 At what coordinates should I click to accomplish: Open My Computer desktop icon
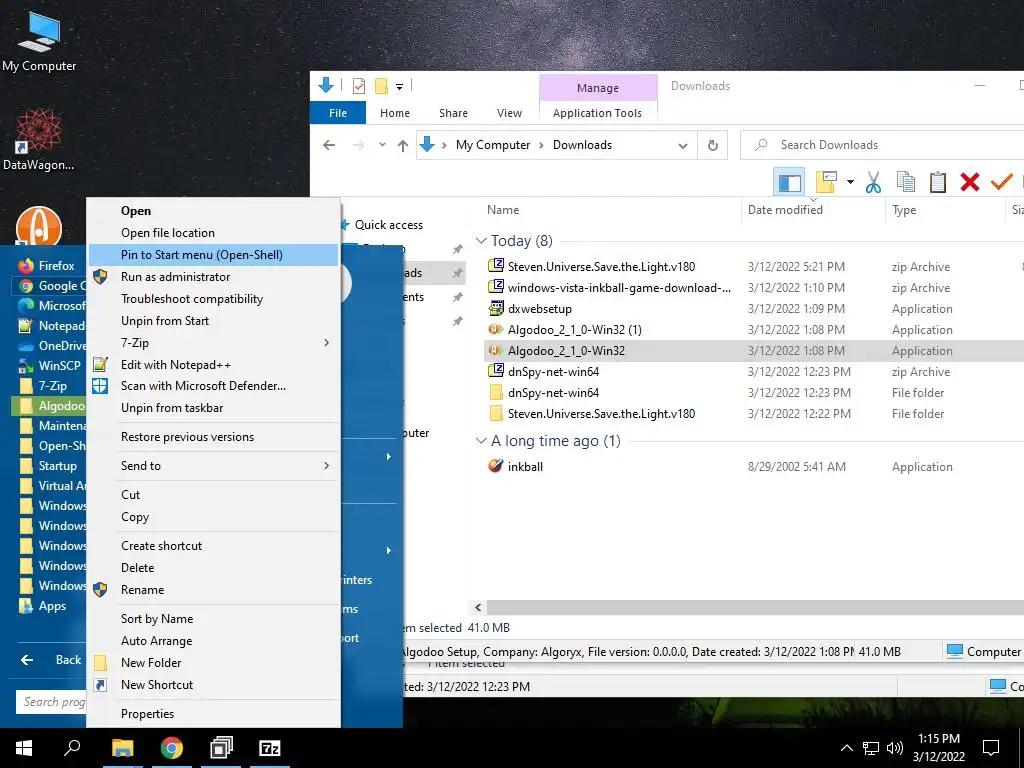click(x=39, y=41)
